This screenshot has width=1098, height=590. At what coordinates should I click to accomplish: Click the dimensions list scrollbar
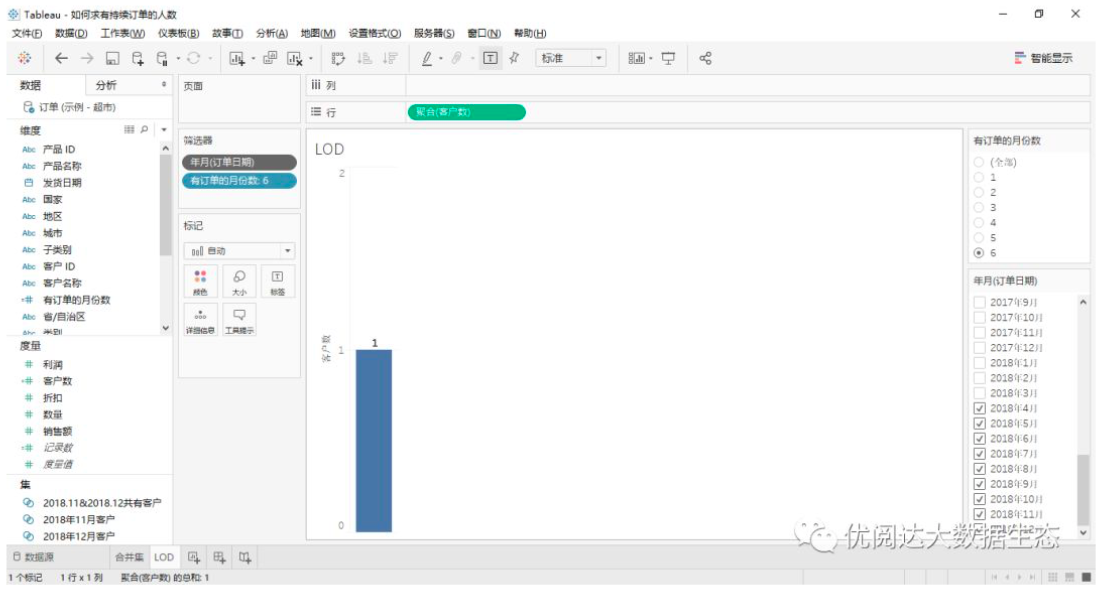pos(165,204)
